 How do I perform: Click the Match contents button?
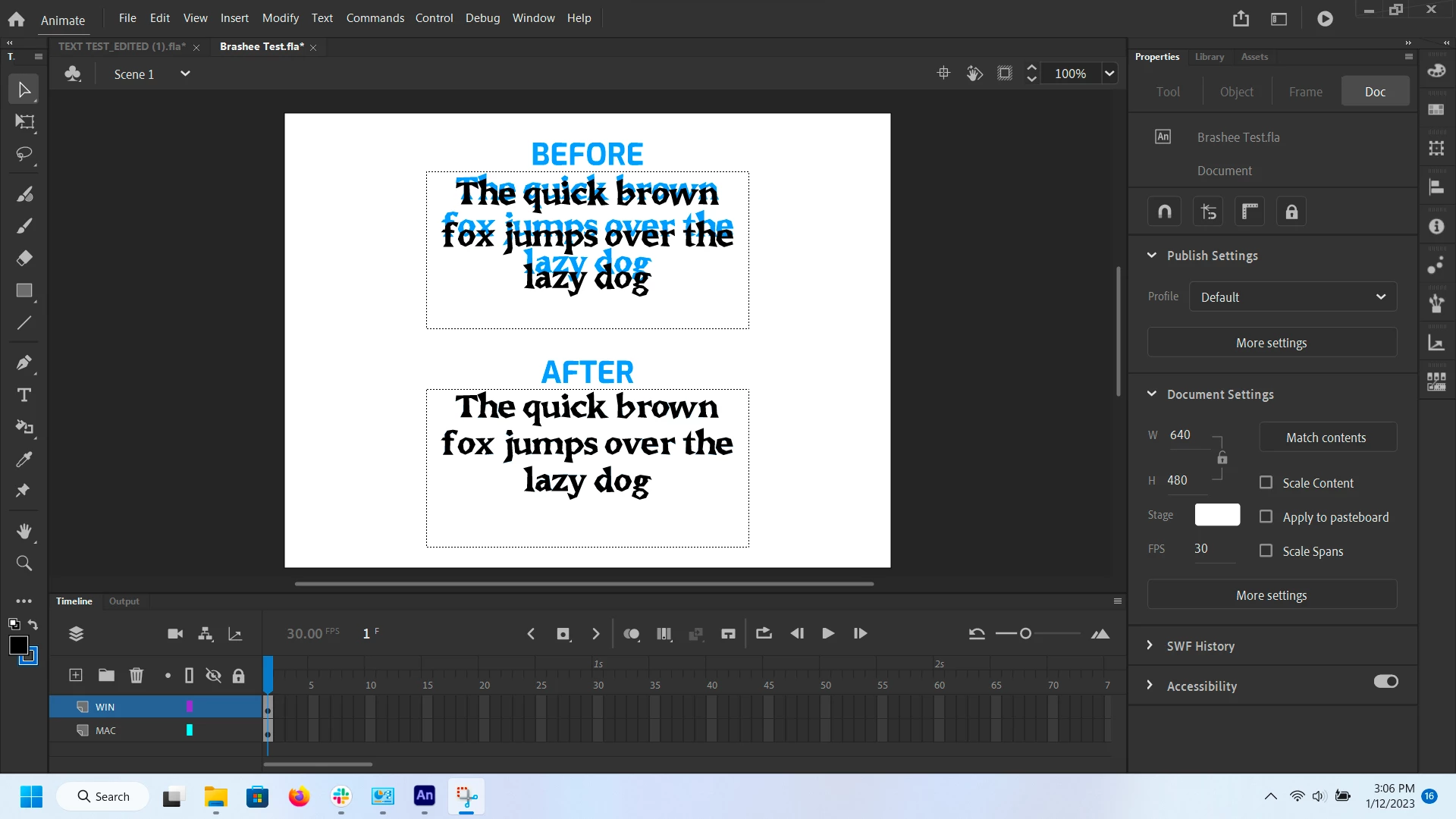1326,438
